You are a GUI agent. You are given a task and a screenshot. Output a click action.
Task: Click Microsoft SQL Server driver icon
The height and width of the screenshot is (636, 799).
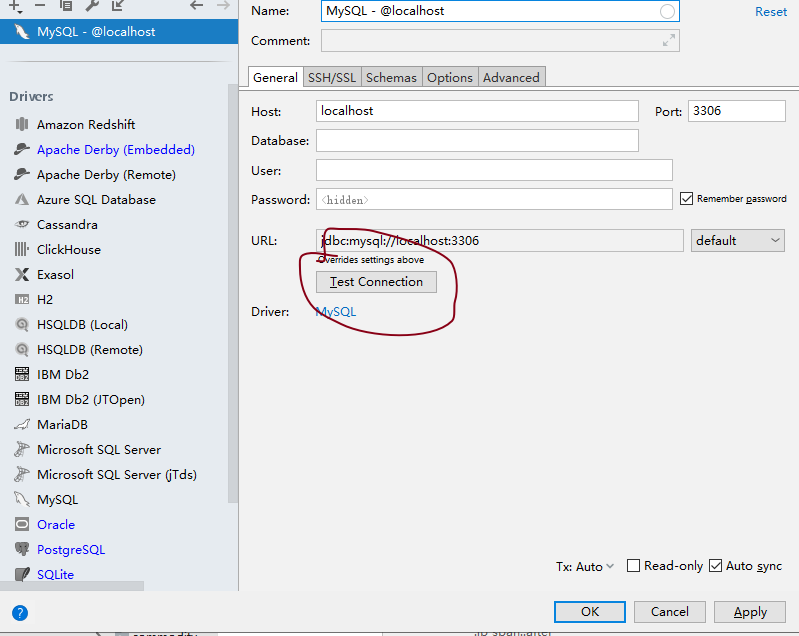point(22,449)
